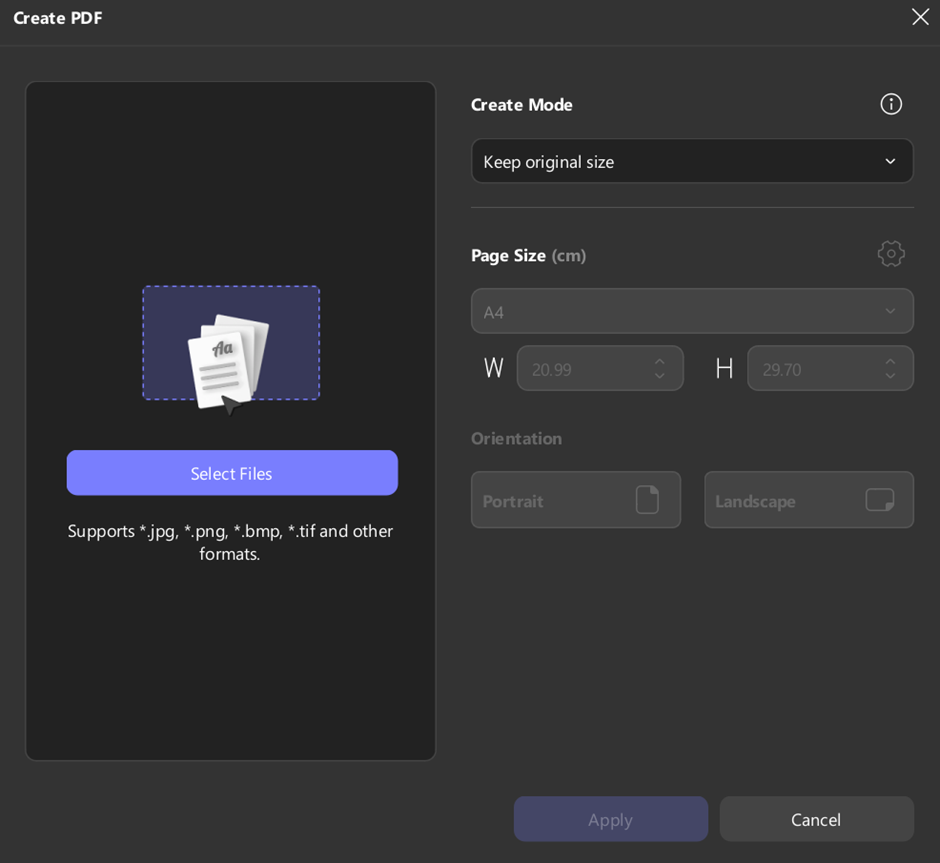
Task: Click the Create Mode info icon
Action: tap(891, 104)
